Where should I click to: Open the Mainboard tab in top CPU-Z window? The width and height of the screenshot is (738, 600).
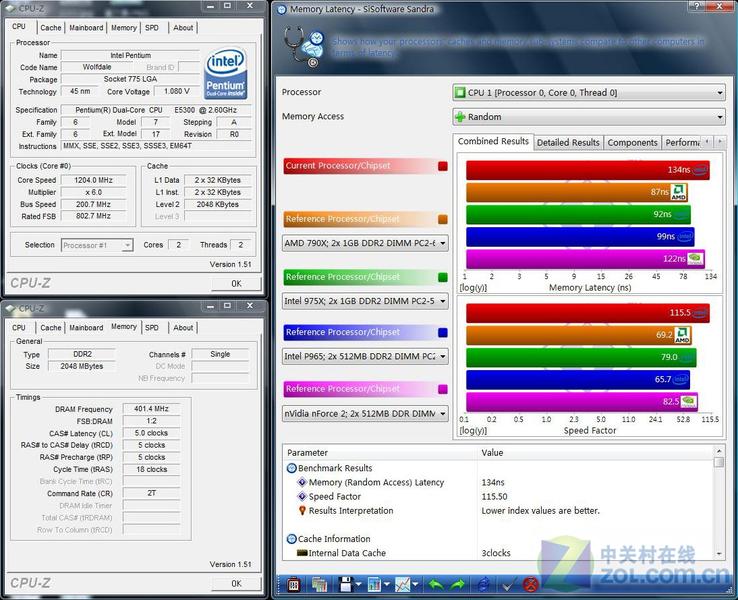click(x=86, y=28)
